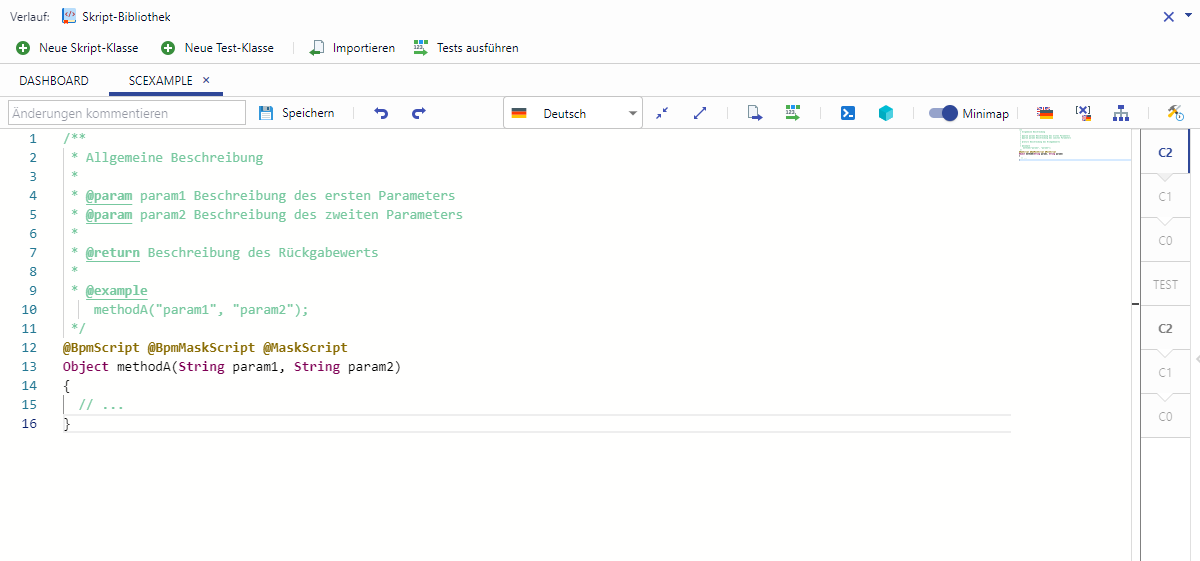Screen dimensions: 1200x561
Task: Click the document with arrow icon
Action: (755, 114)
